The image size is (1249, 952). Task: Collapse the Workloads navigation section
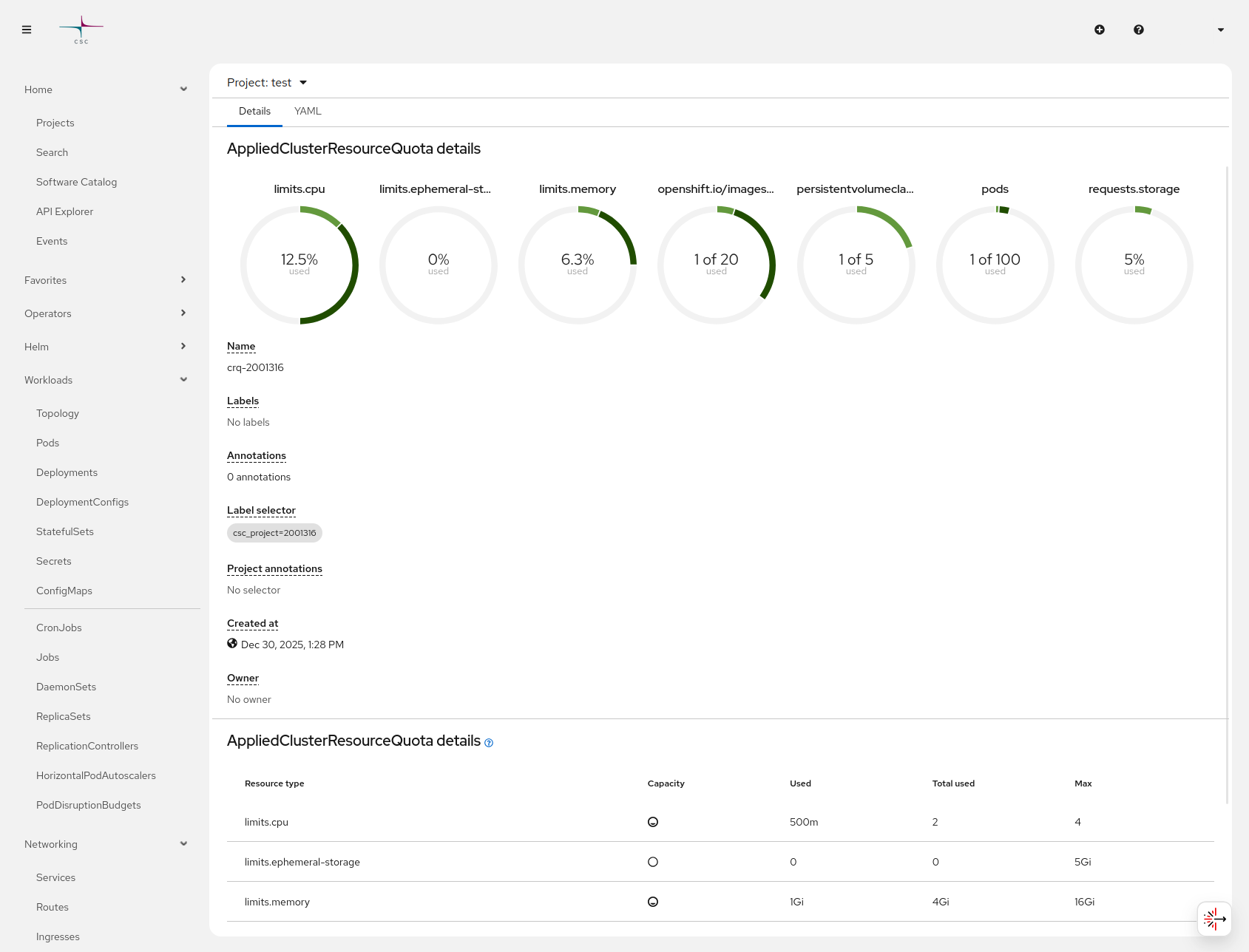tap(105, 380)
